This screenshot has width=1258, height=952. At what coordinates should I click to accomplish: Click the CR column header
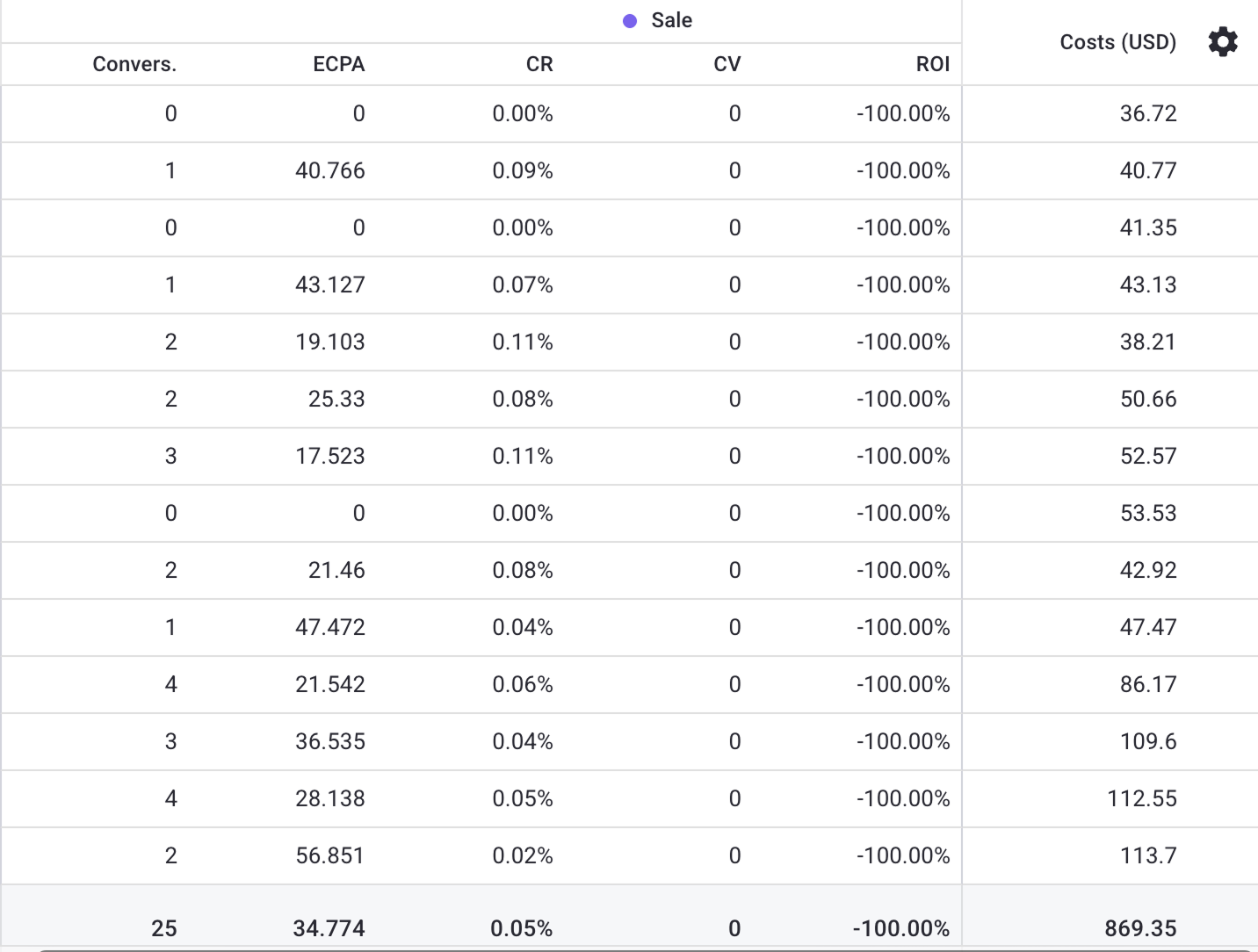(x=539, y=64)
